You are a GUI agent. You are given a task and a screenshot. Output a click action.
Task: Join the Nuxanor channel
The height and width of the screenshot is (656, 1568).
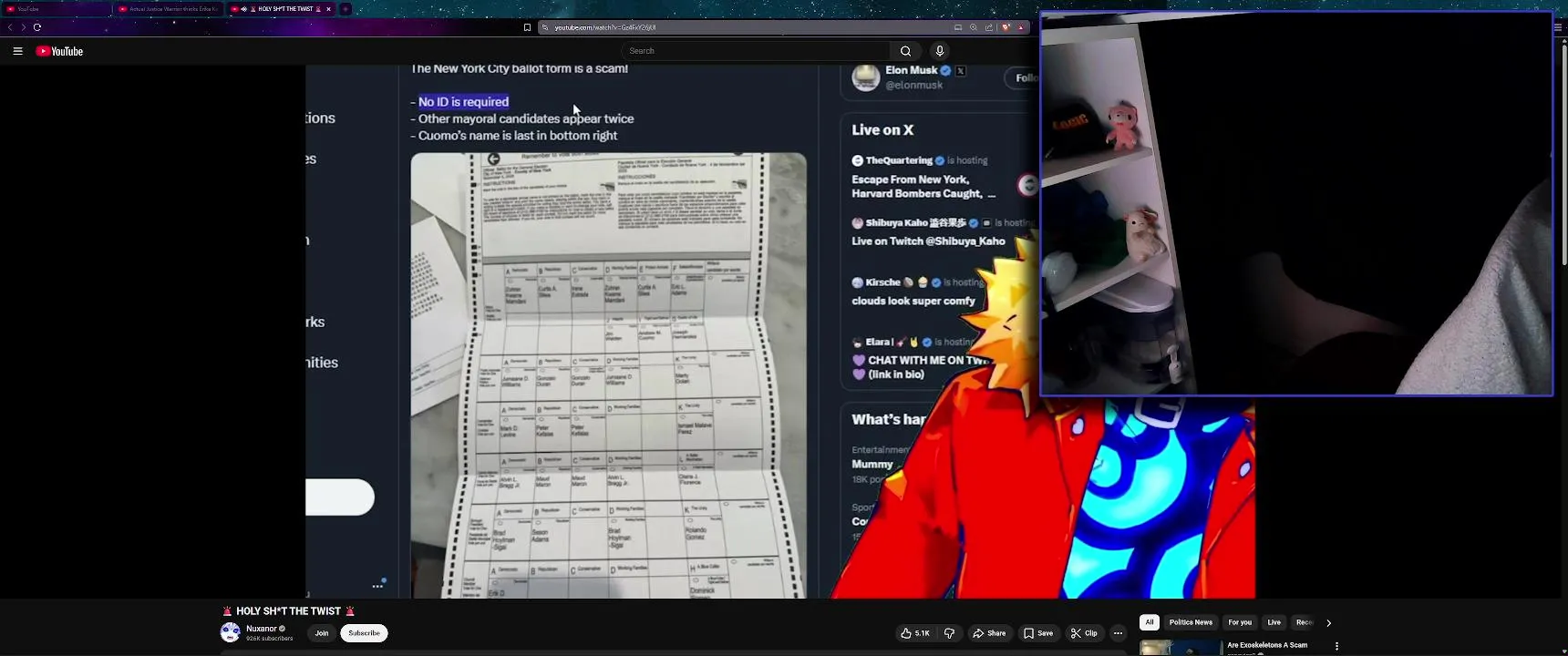tap(322, 633)
